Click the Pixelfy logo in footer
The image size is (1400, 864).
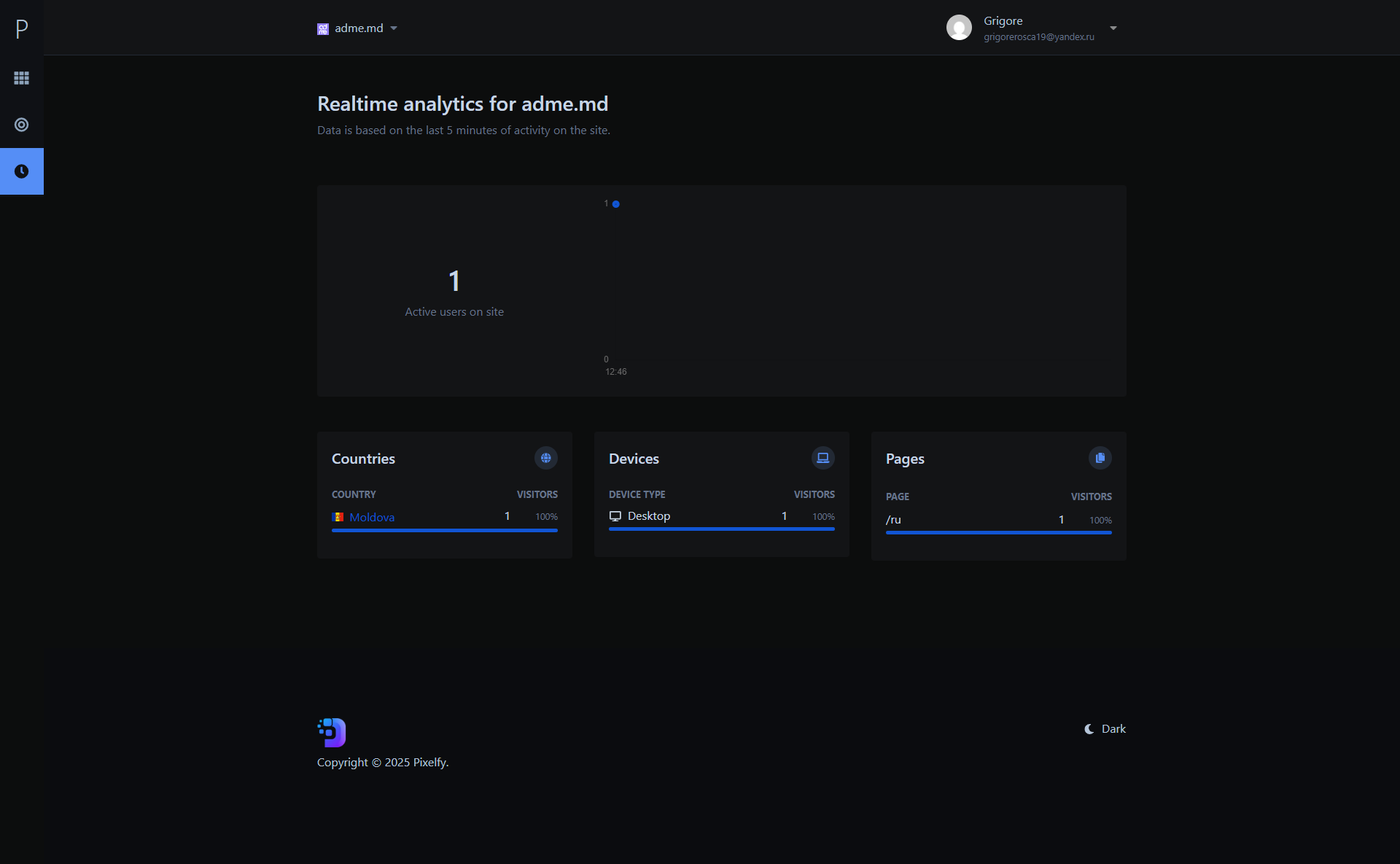tap(332, 732)
